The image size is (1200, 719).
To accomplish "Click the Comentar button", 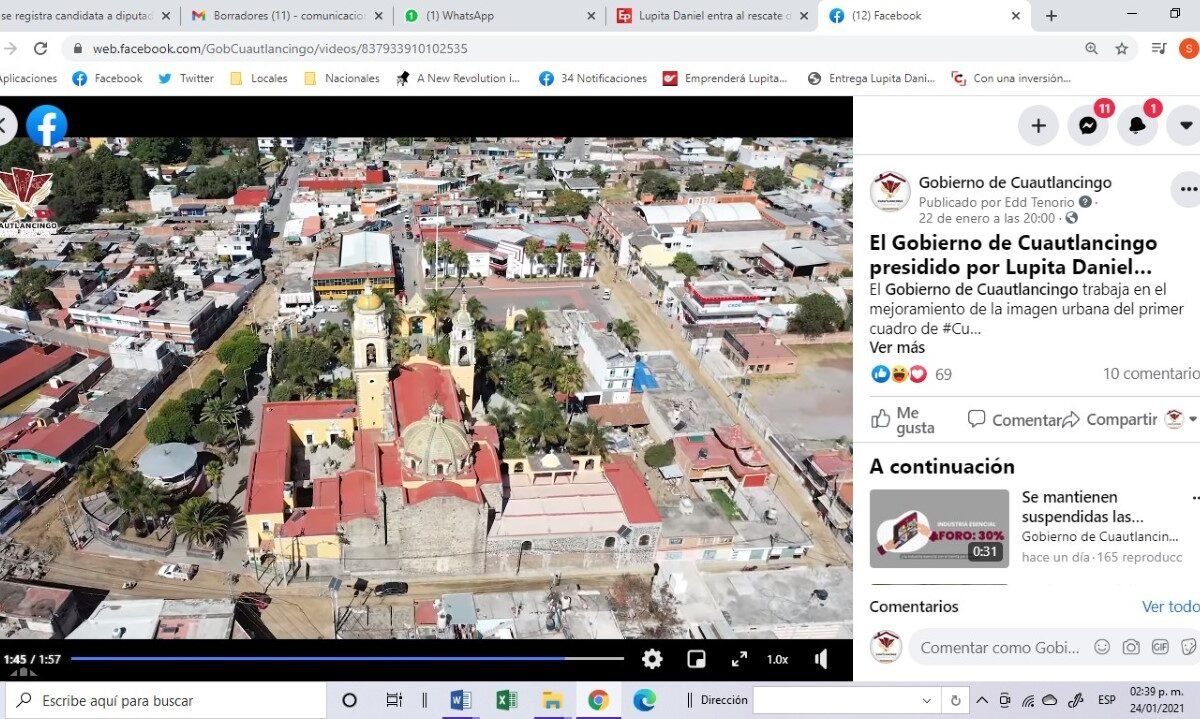I will (x=1014, y=420).
